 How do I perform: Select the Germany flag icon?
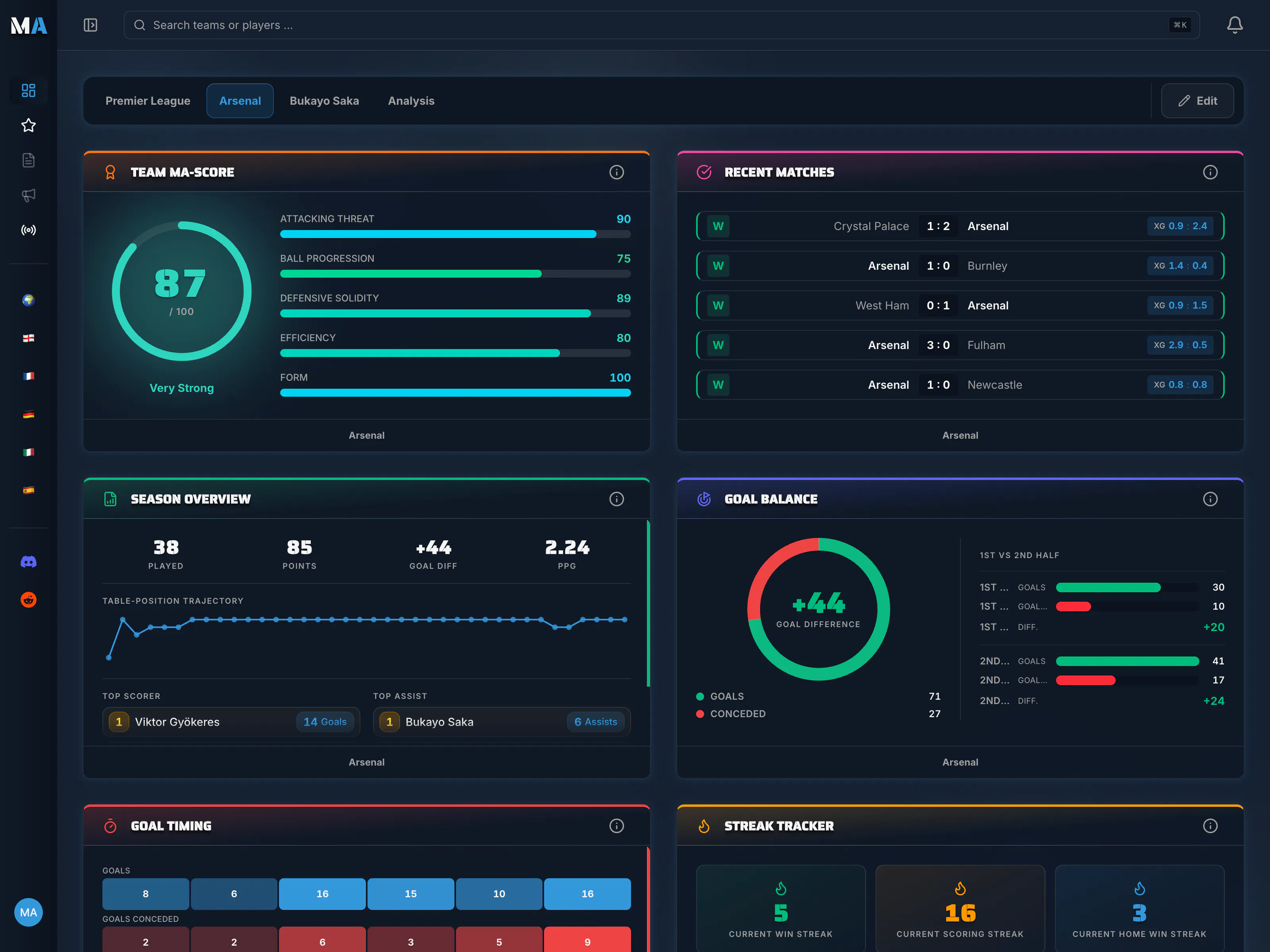(29, 414)
